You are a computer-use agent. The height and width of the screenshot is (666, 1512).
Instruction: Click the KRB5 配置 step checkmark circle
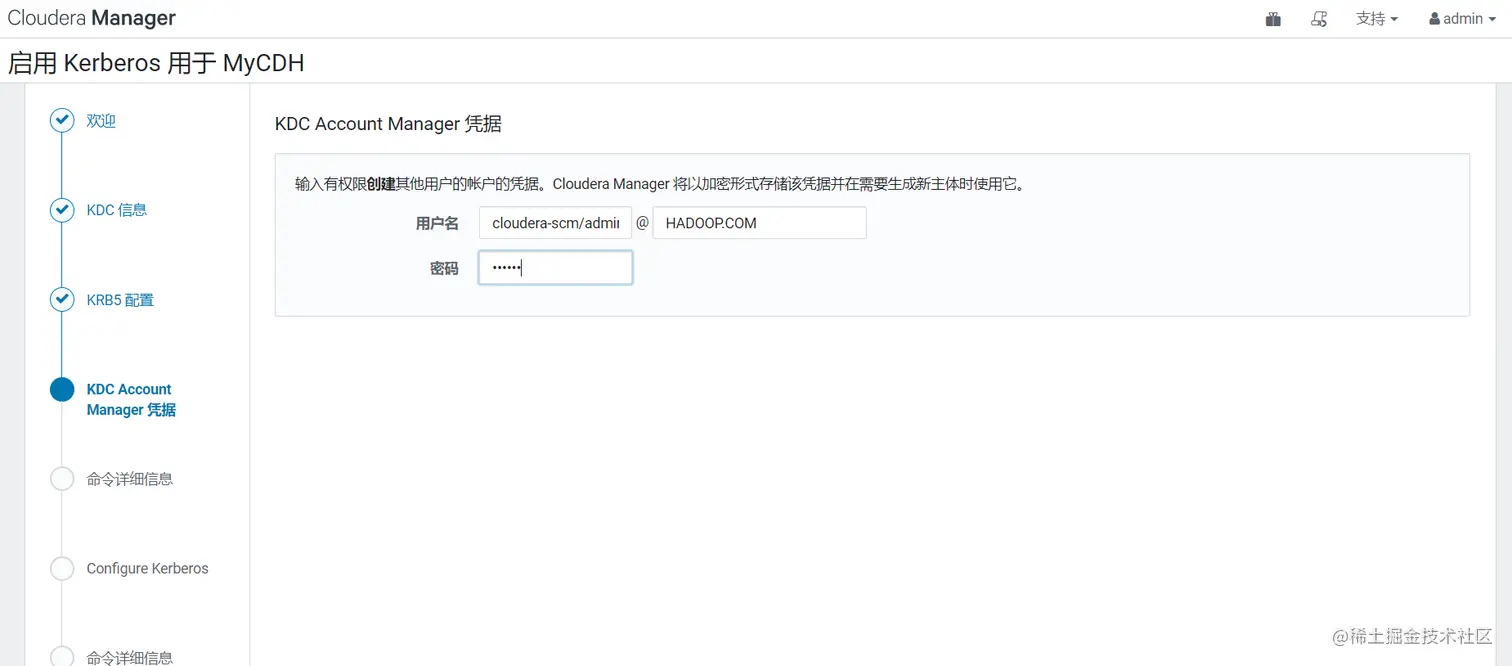(62, 300)
